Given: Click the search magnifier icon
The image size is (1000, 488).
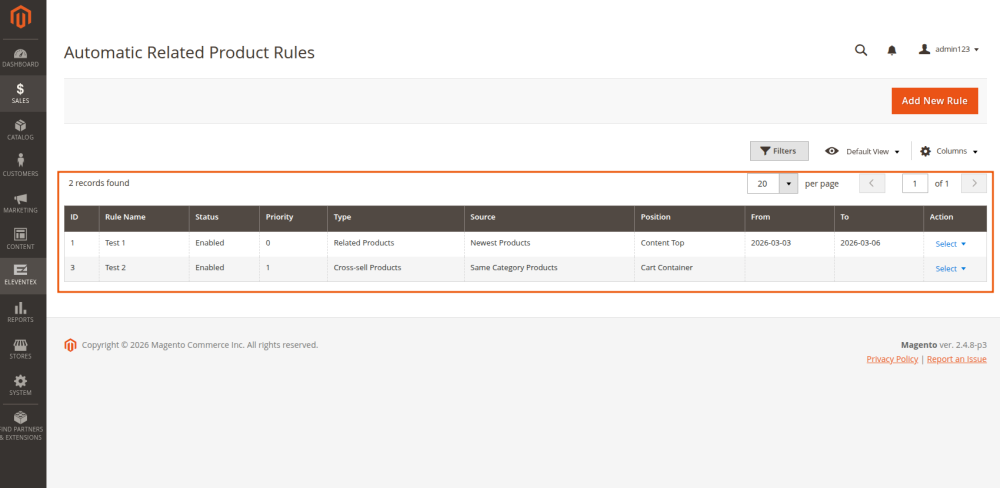Looking at the screenshot, I should [x=860, y=50].
